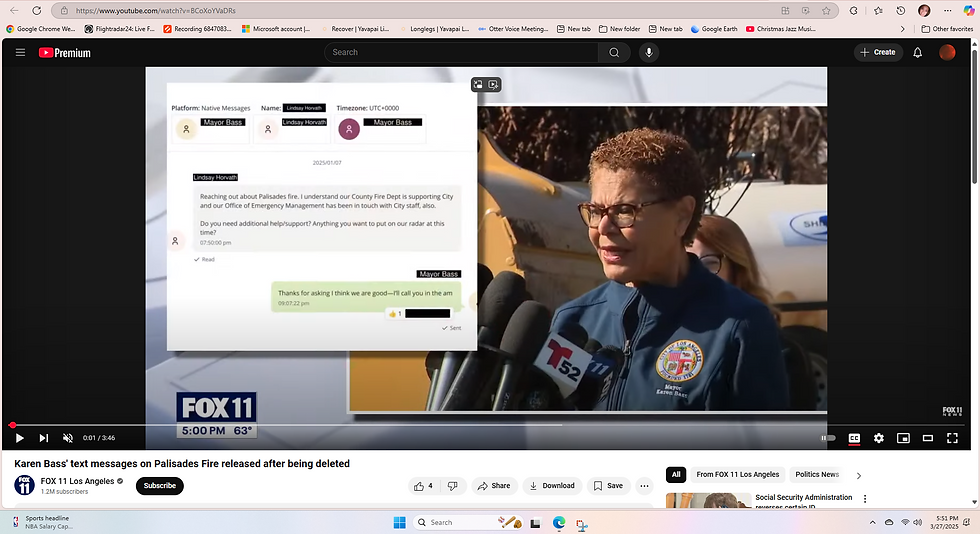Screen dimensions: 980x534
Task: Click the split screen address bar icon
Action: [x=785, y=11]
